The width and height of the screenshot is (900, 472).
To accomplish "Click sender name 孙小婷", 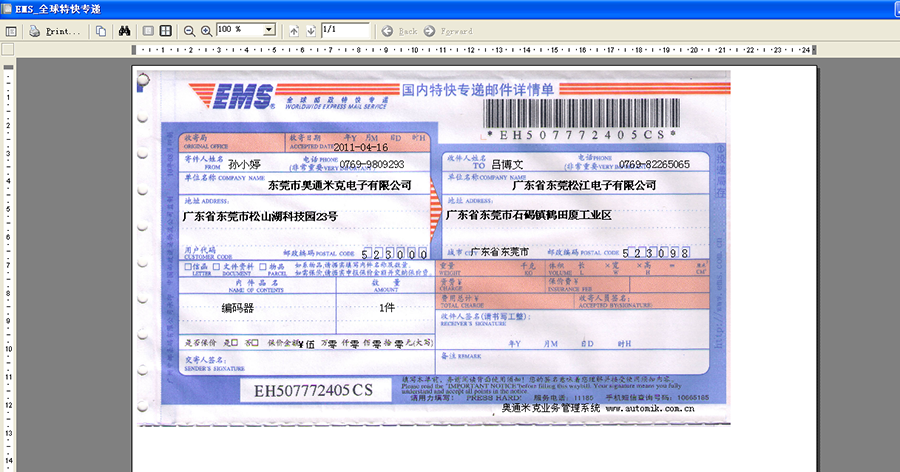I will point(245,164).
